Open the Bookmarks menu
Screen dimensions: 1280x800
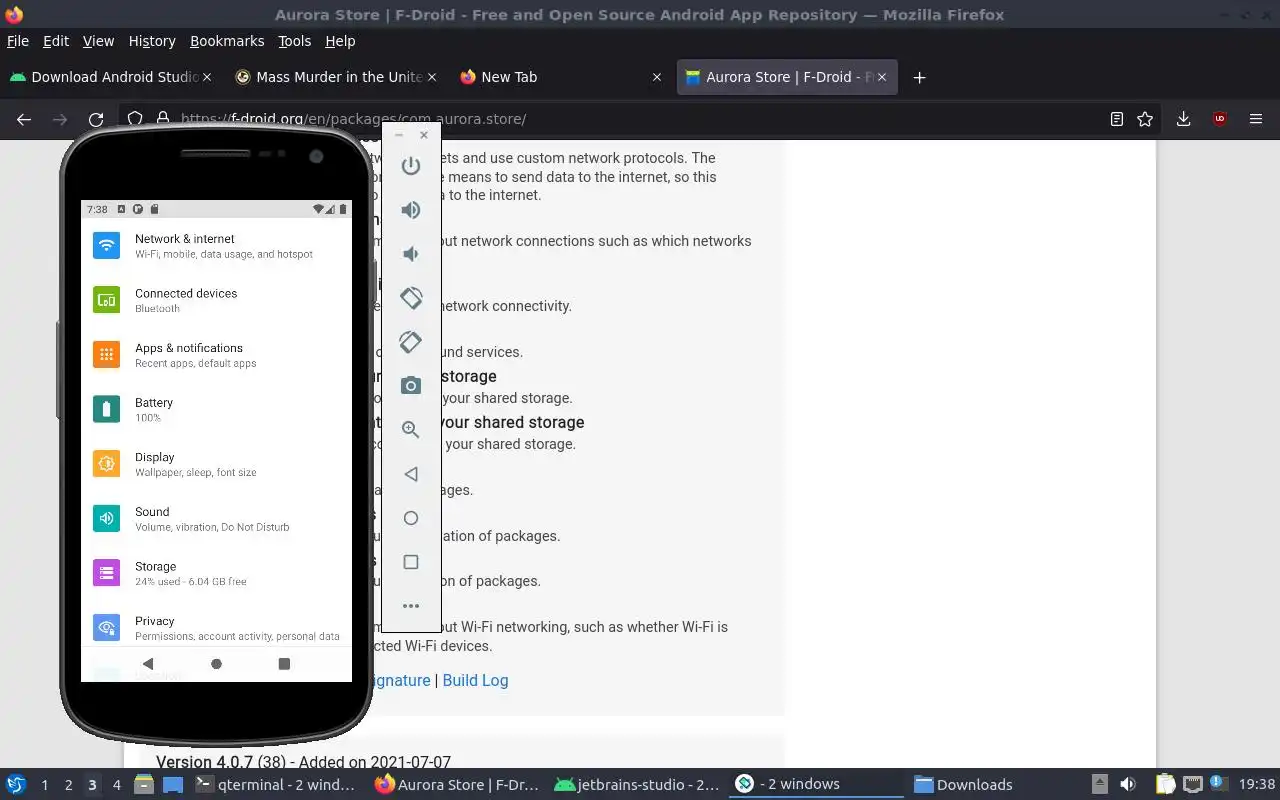point(227,41)
